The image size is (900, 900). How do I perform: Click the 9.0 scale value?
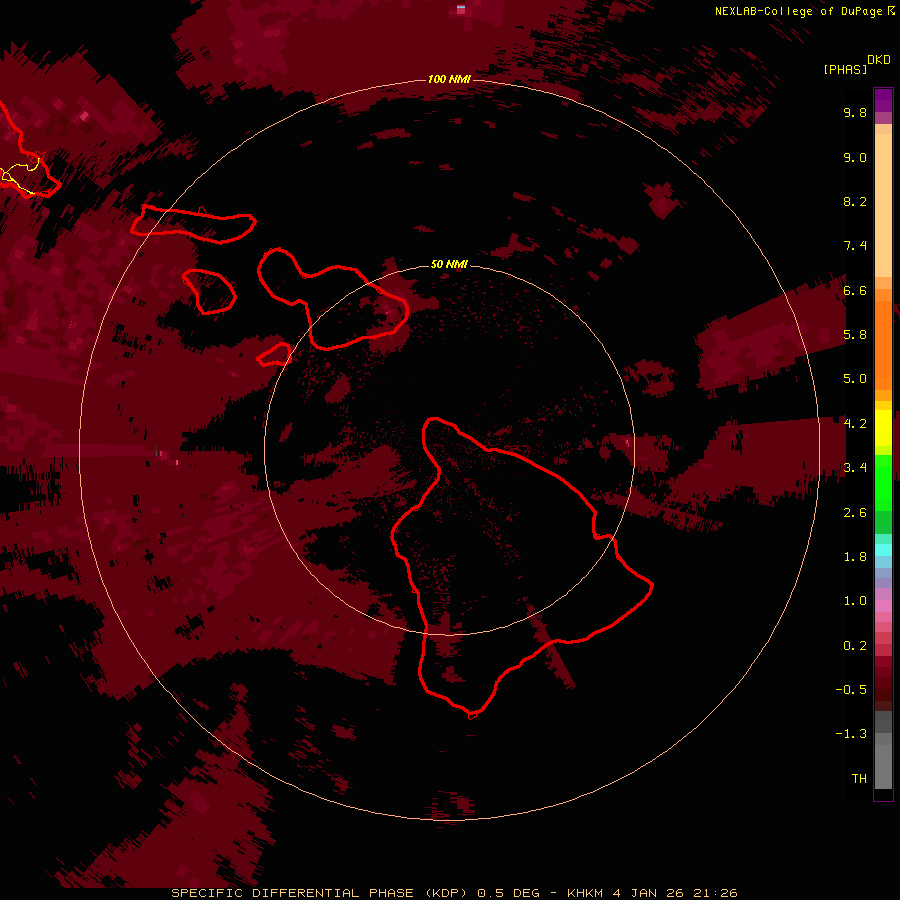click(855, 157)
